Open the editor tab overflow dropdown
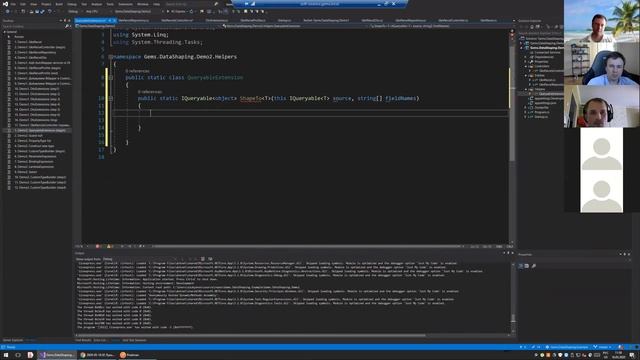Image resolution: width=640 pixels, height=360 pixels. click(513, 20)
